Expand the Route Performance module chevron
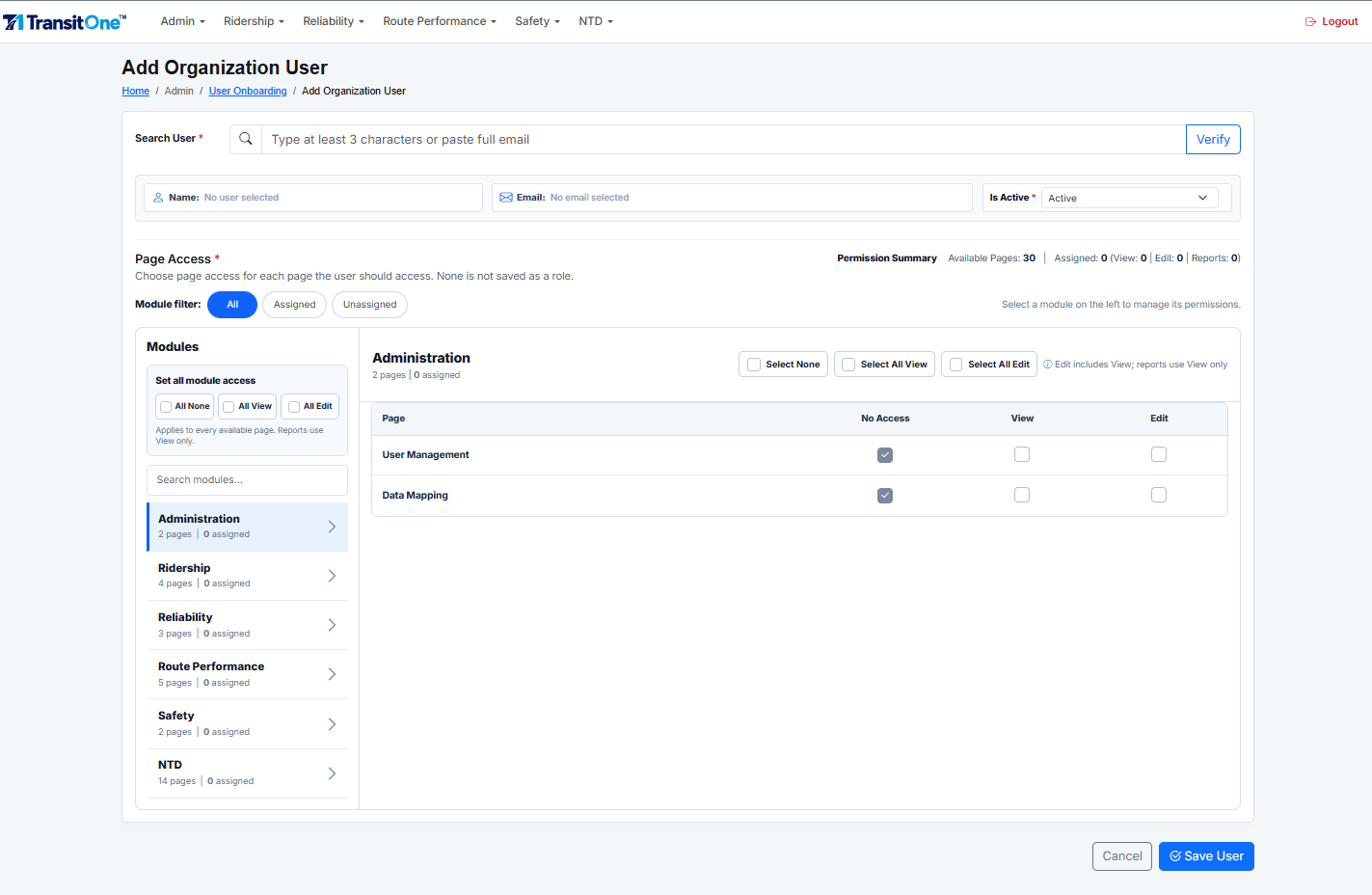Screen dimensions: 1372x895 click(x=332, y=674)
